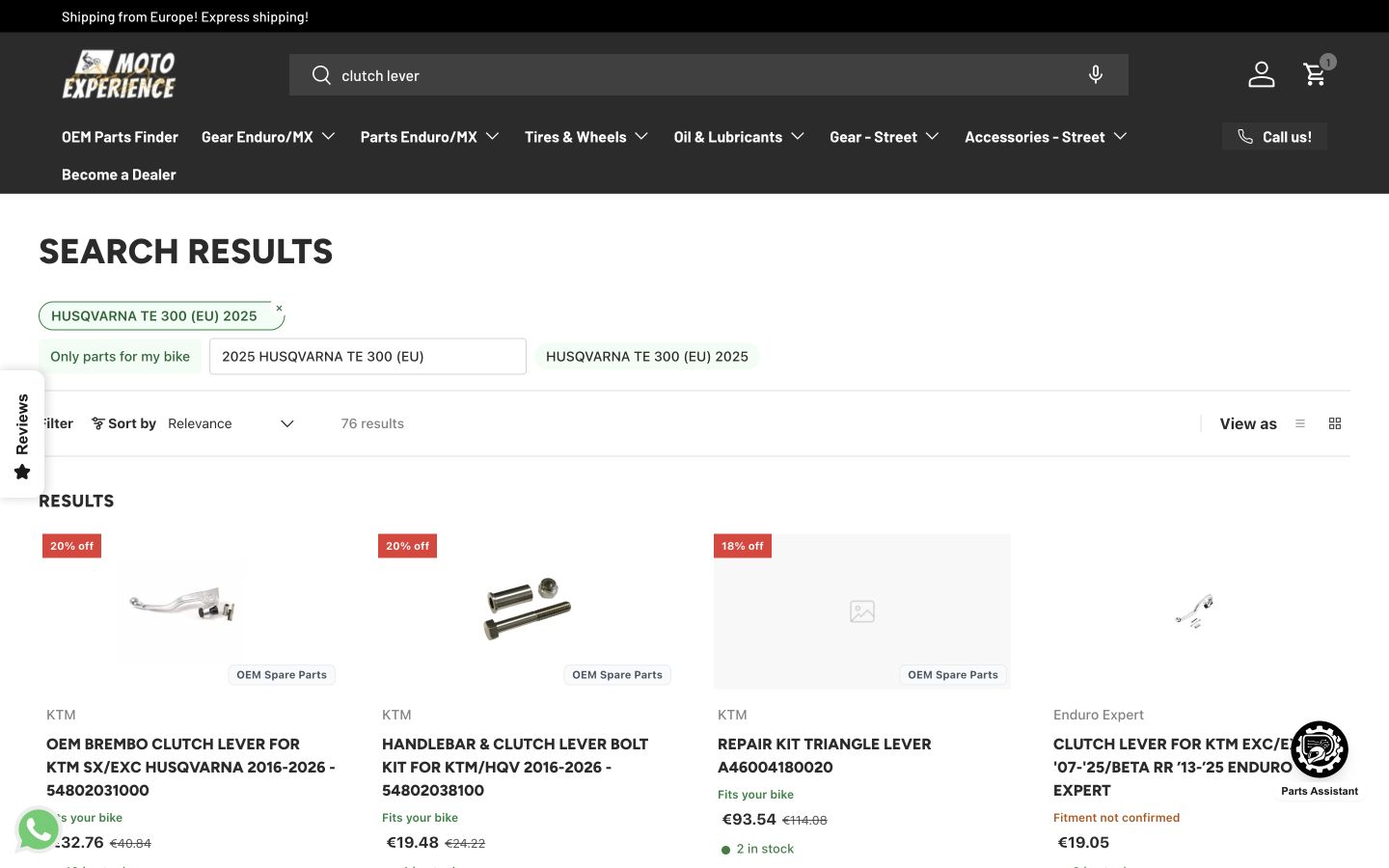Open WhatsApp chat icon
This screenshot has width=1389, height=868.
(x=39, y=829)
